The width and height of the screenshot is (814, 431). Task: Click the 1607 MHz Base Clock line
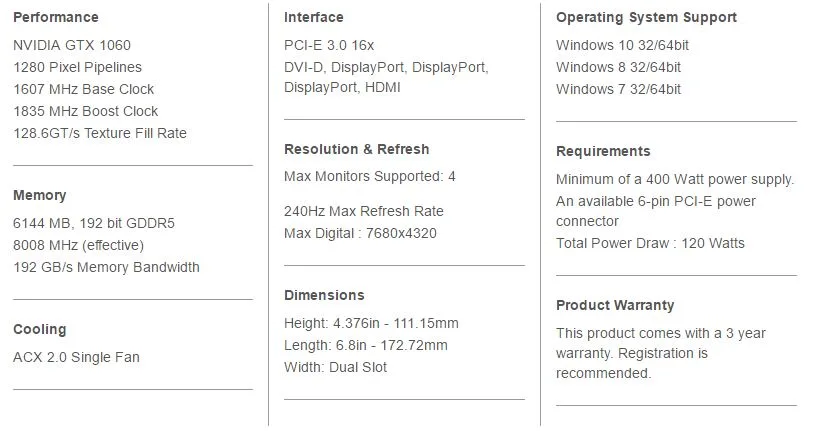point(84,89)
